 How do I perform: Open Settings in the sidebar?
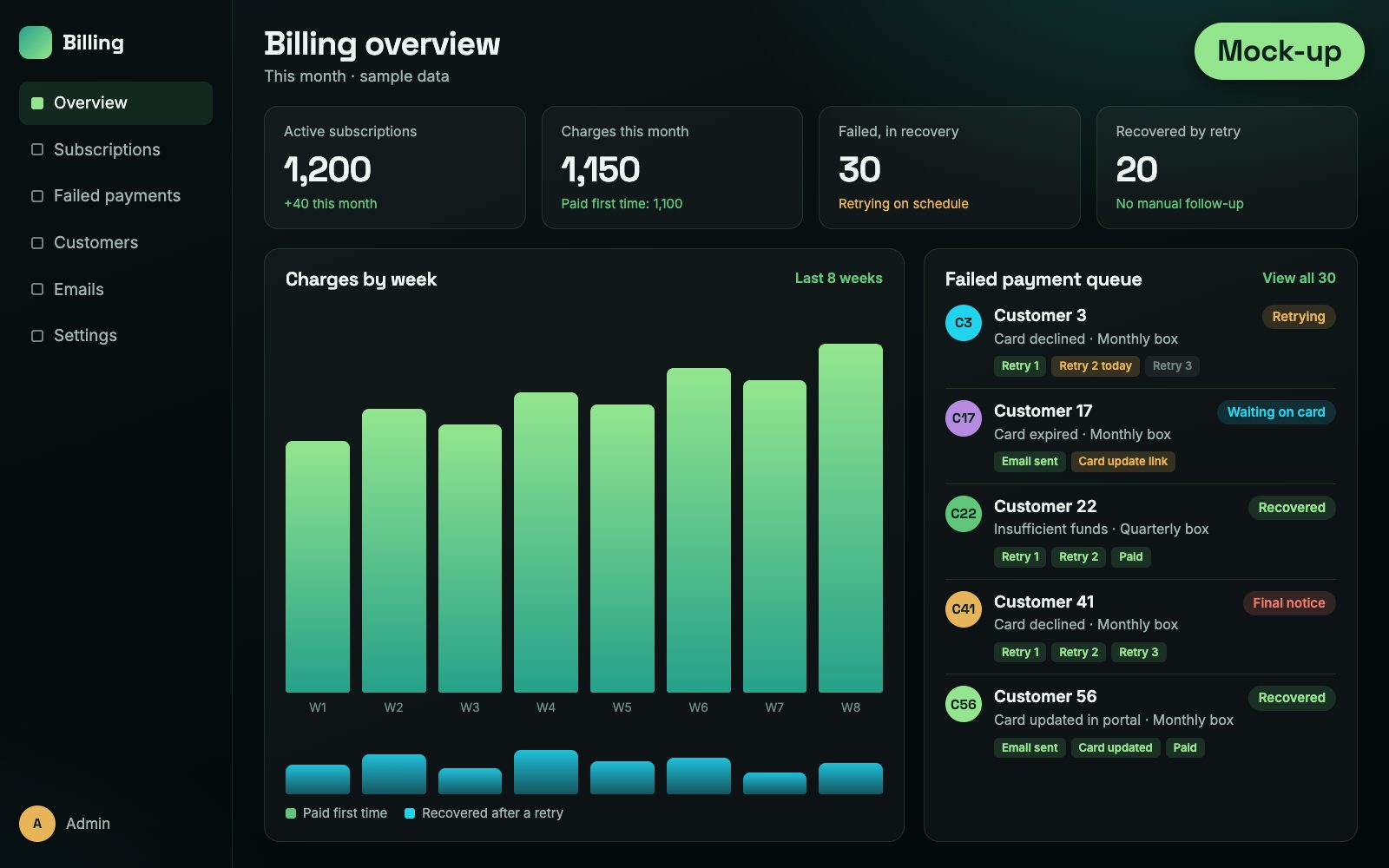point(115,336)
